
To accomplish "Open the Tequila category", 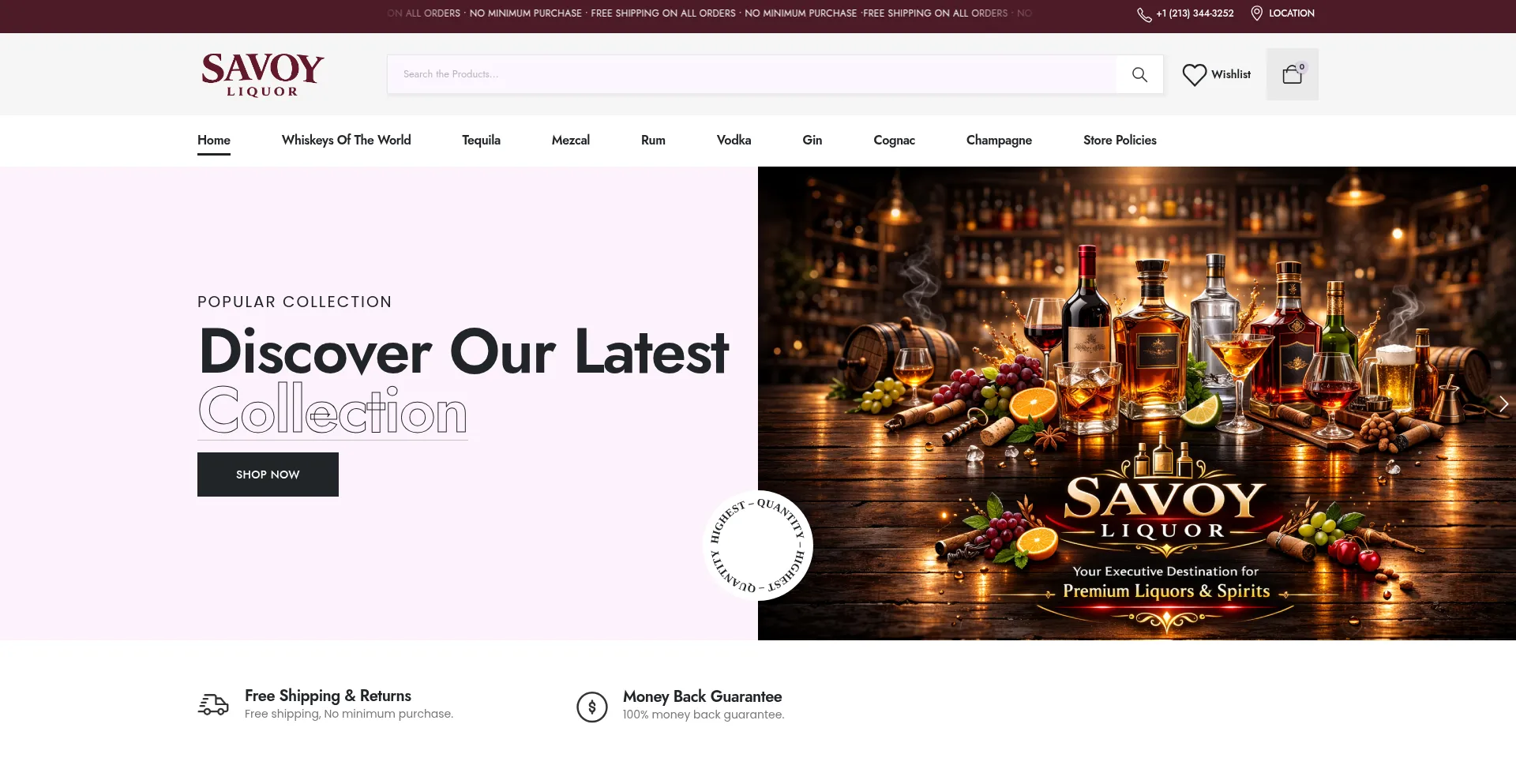I will tap(481, 140).
